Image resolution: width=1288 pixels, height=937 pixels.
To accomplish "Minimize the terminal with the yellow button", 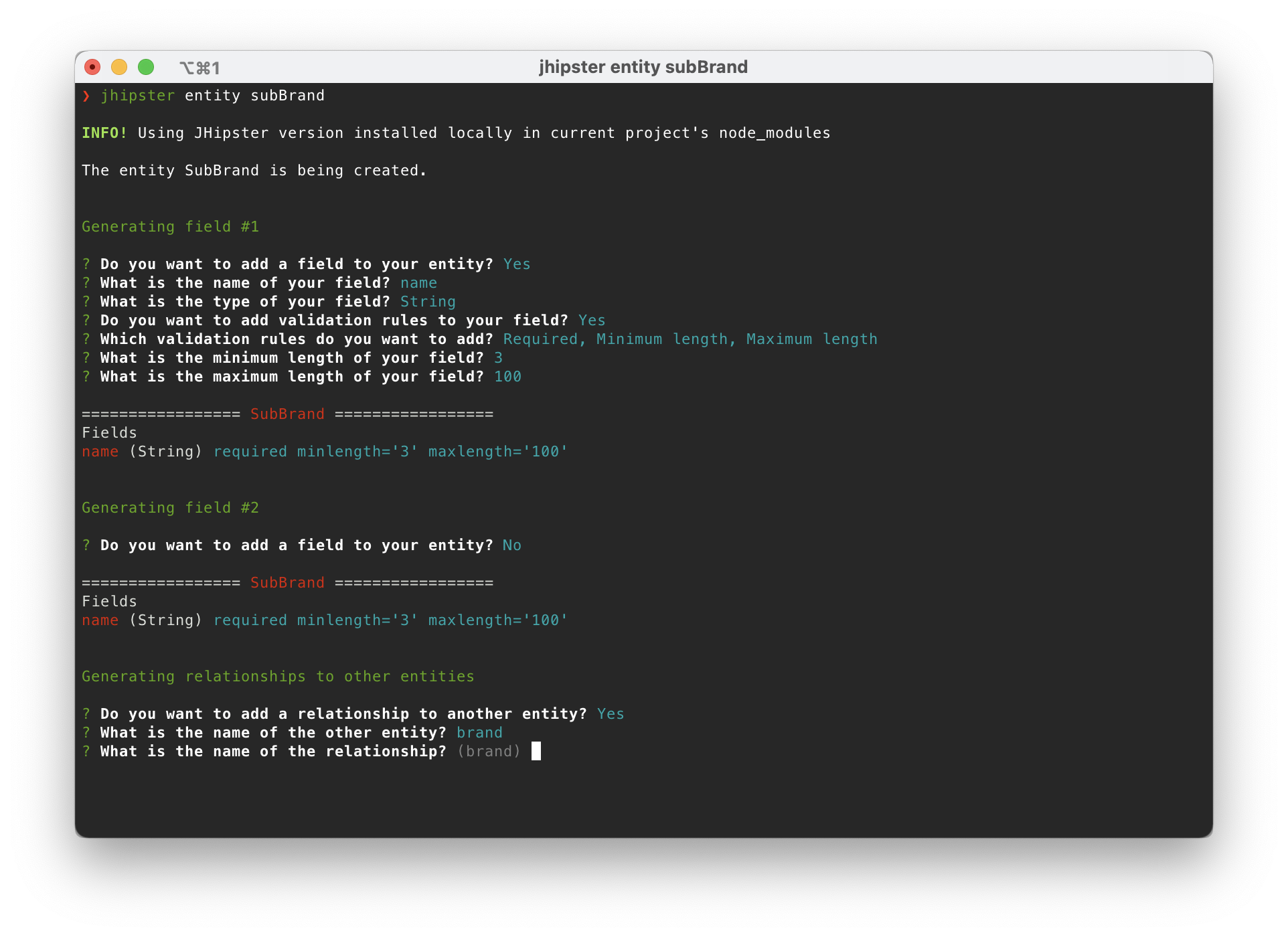I will point(119,67).
